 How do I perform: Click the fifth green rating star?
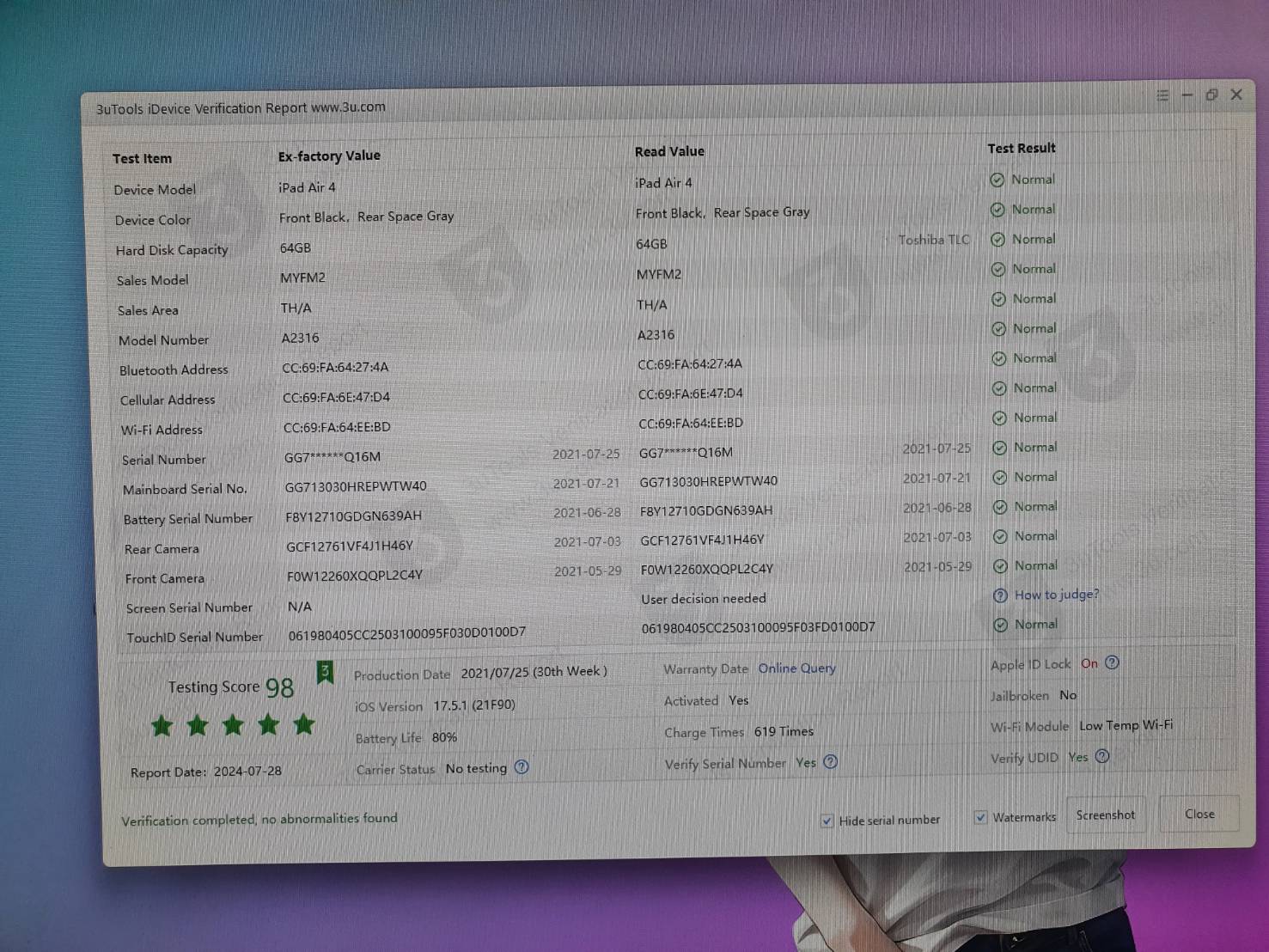click(303, 724)
